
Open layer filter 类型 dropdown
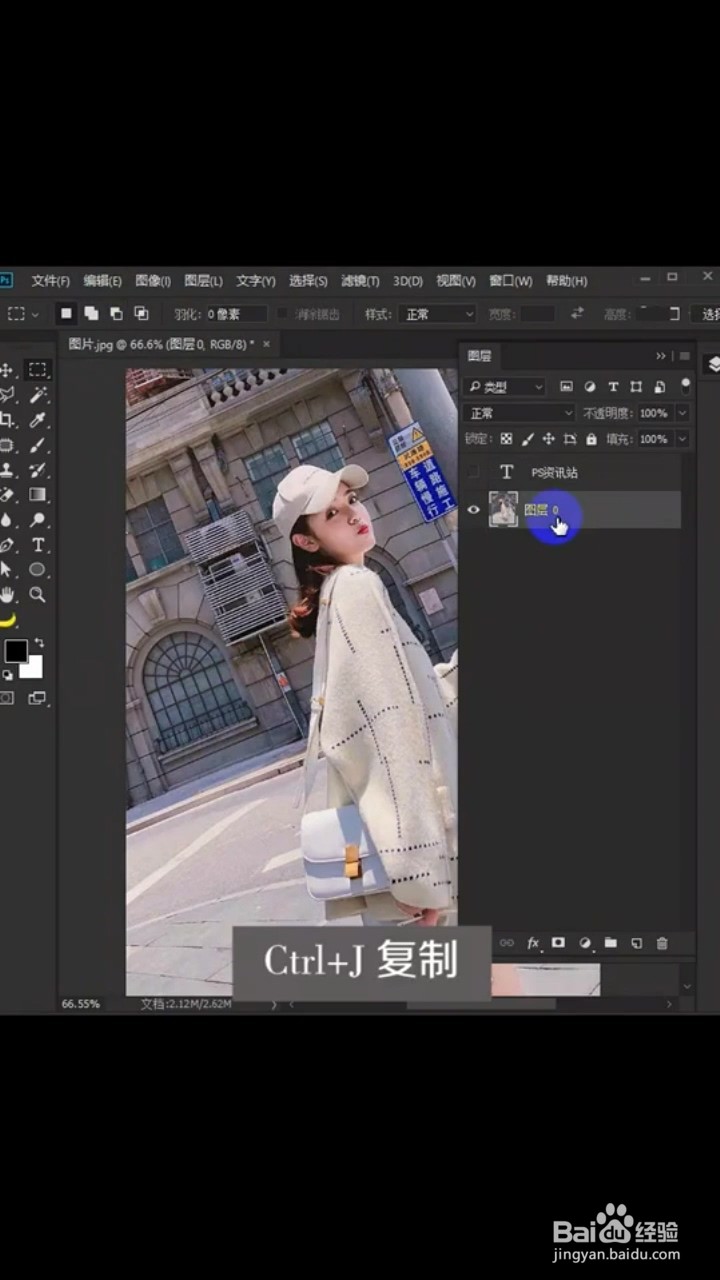[x=505, y=387]
